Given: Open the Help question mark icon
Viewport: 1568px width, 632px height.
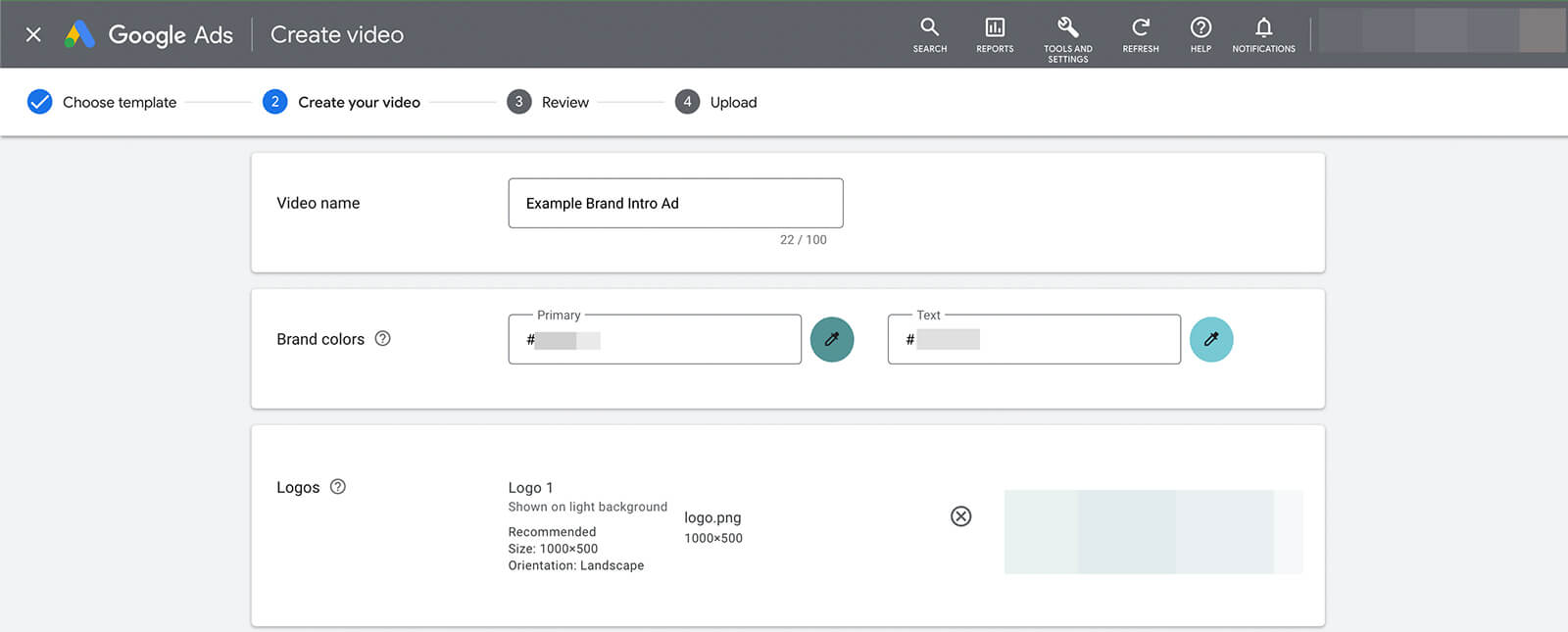Looking at the screenshot, I should pos(1200,34).
